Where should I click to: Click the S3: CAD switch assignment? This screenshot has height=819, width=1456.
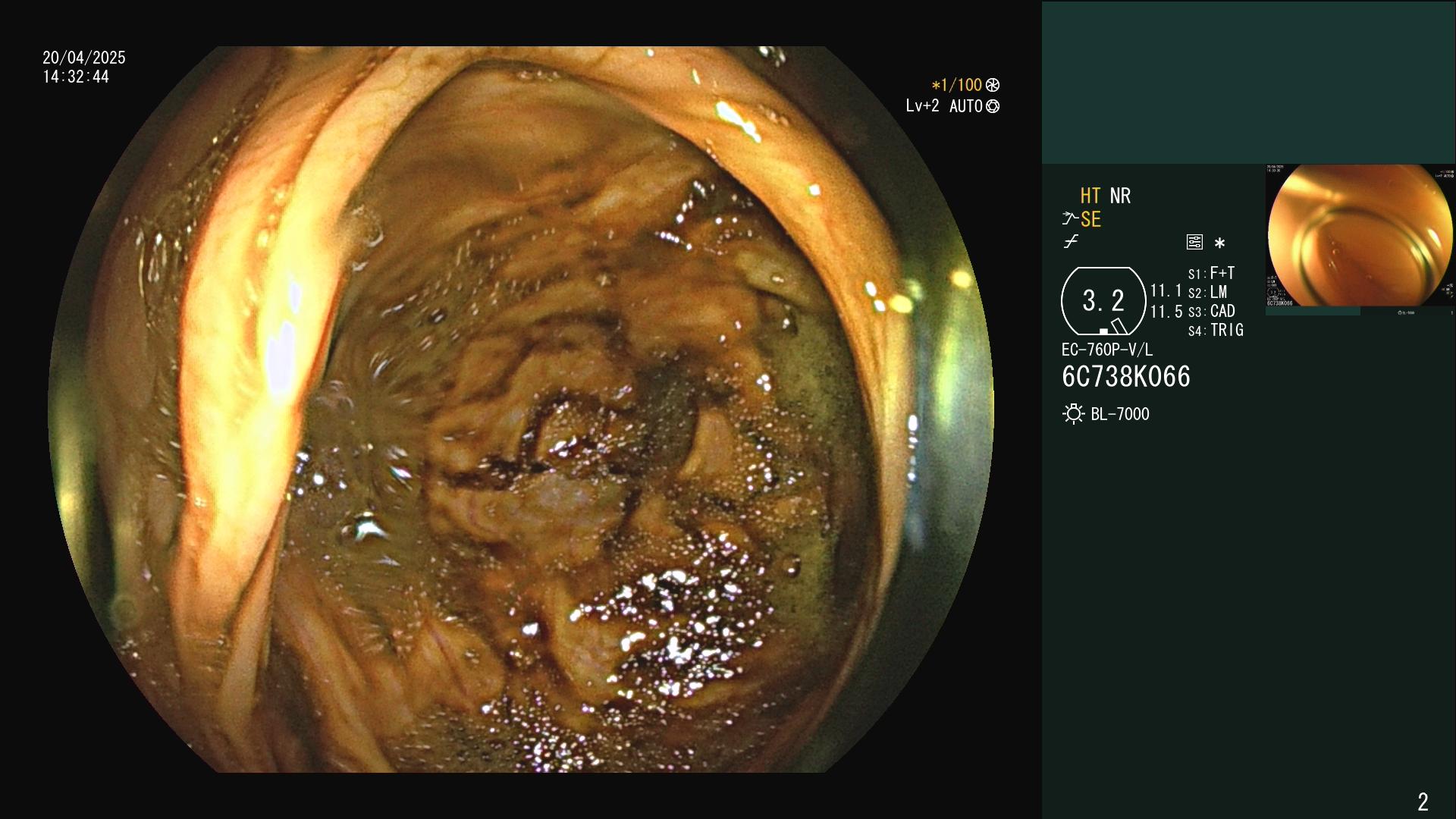tap(1212, 311)
